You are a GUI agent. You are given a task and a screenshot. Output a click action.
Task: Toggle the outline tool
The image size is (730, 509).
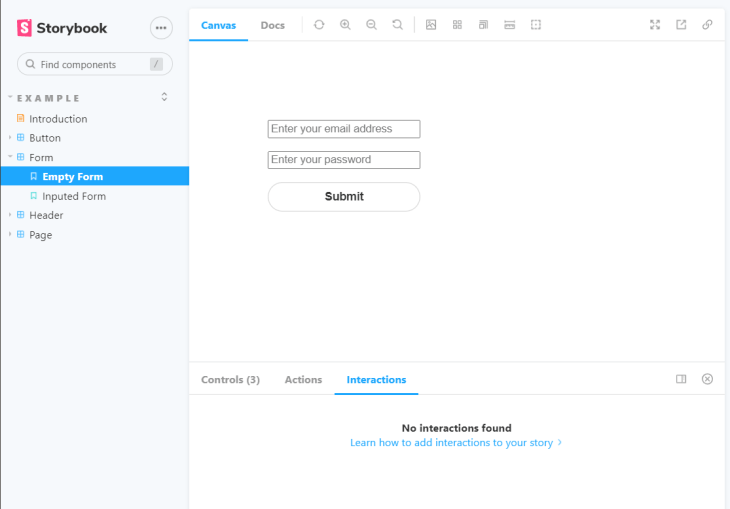pyautogui.click(x=536, y=25)
